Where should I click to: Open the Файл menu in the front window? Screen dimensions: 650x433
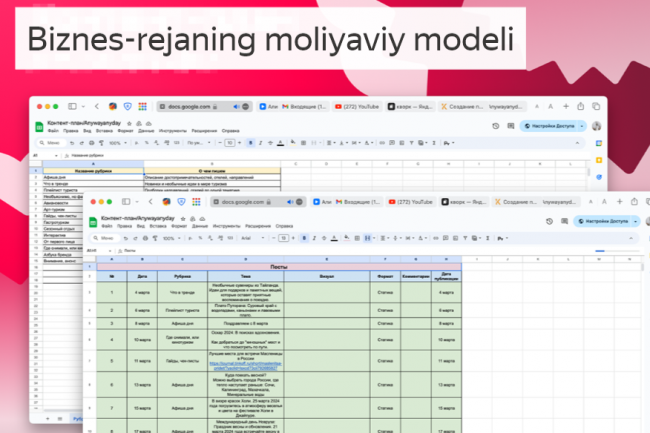point(107,226)
